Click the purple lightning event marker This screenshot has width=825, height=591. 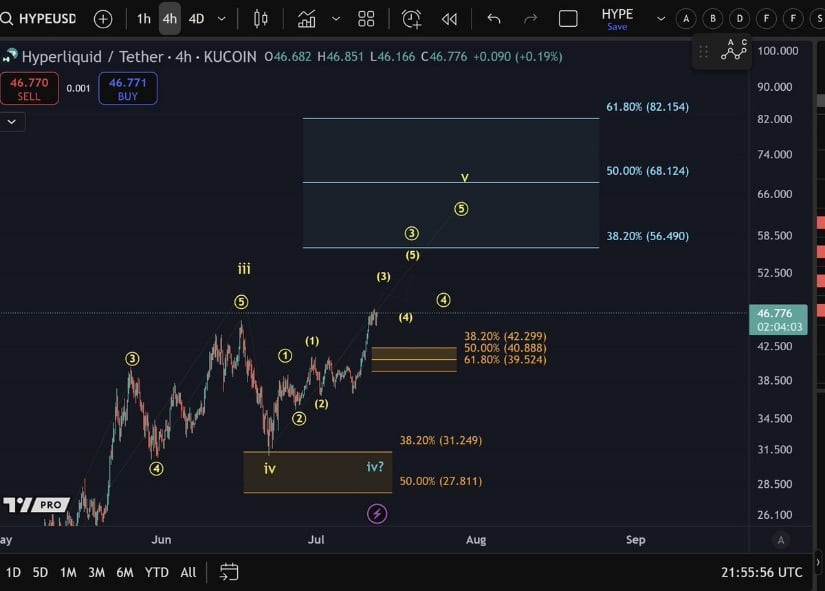click(377, 514)
